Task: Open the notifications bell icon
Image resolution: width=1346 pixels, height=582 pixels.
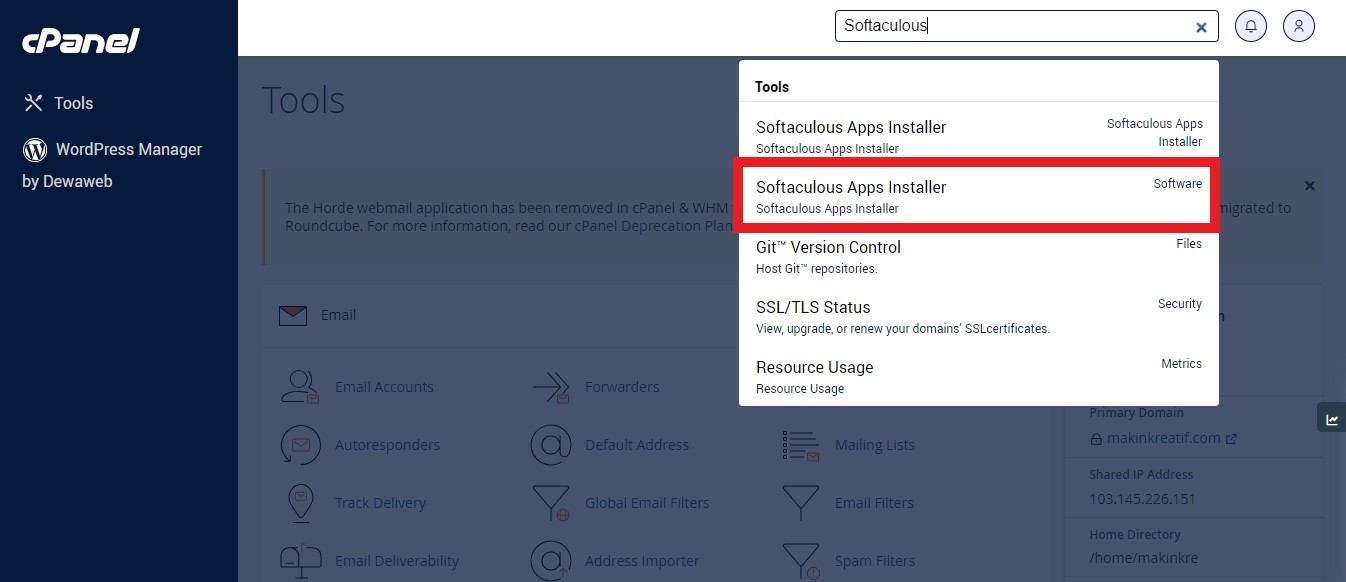Action: [1250, 26]
